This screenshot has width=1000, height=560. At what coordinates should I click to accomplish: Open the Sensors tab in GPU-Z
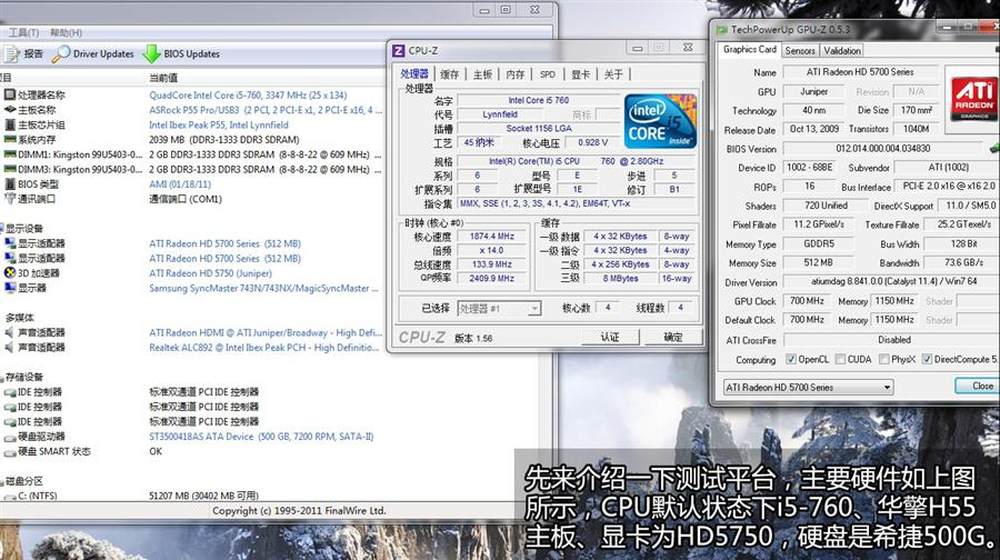(800, 50)
